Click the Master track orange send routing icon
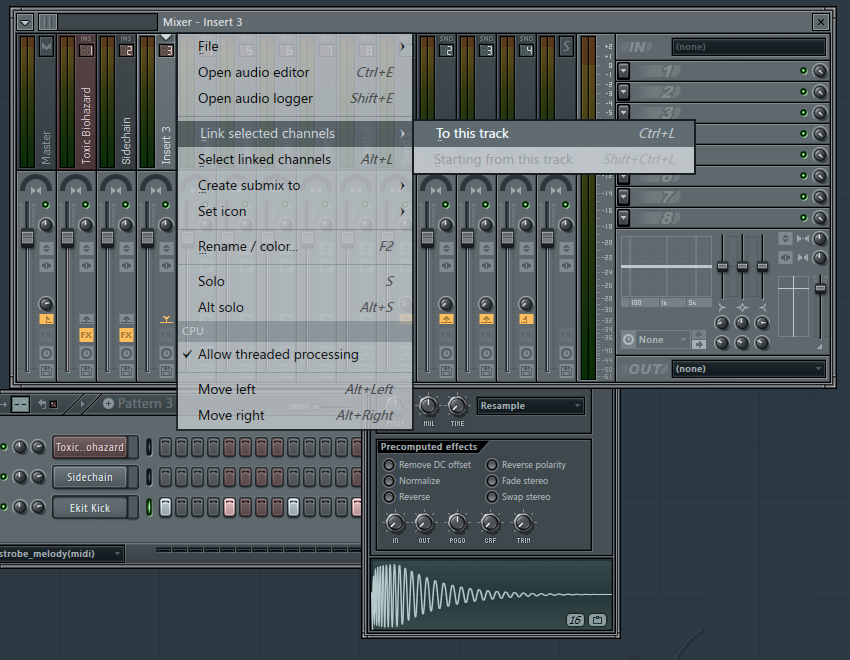Image resolution: width=850 pixels, height=660 pixels. (47, 319)
